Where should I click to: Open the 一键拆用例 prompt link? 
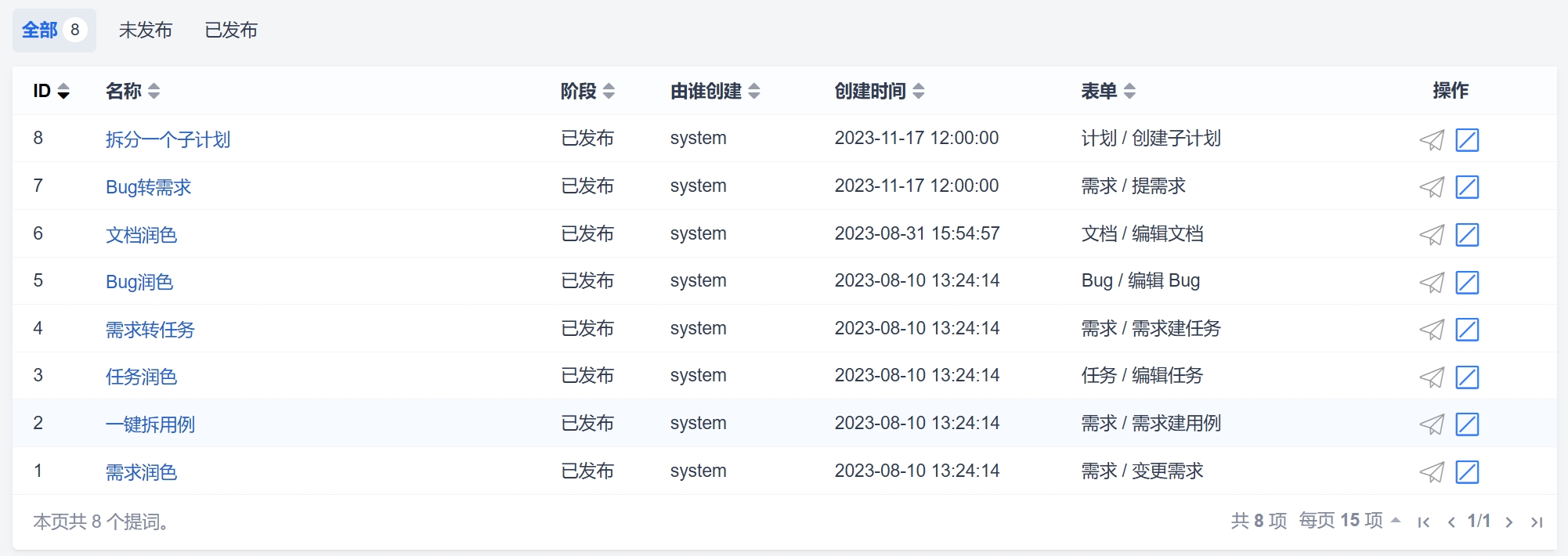(150, 424)
